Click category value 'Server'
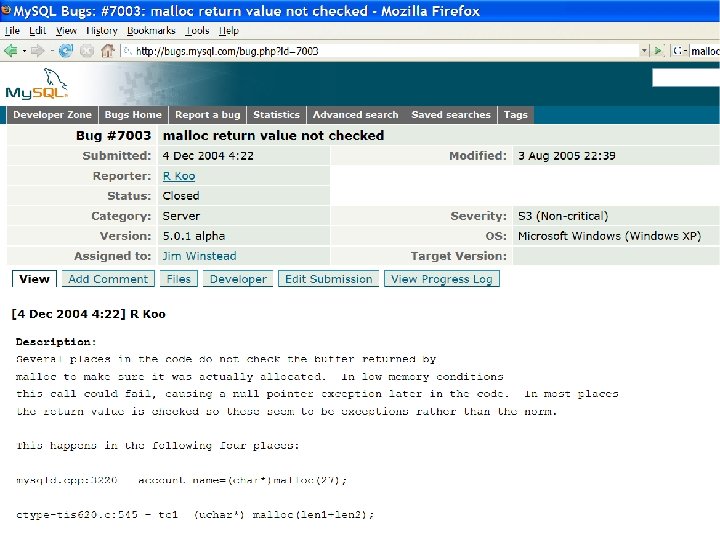 point(181,216)
